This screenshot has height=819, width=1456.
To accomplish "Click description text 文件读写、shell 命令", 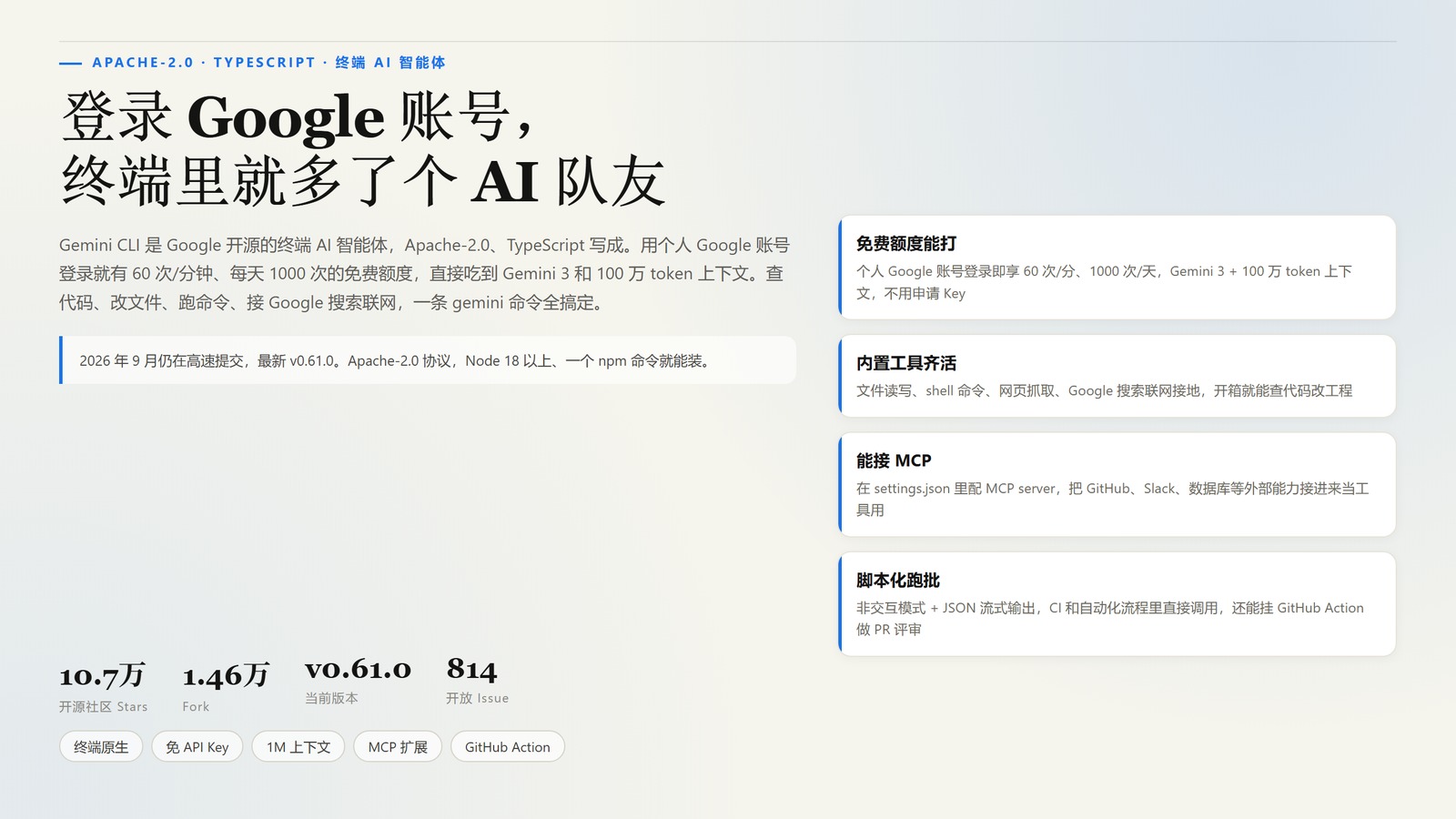I will [x=1104, y=390].
